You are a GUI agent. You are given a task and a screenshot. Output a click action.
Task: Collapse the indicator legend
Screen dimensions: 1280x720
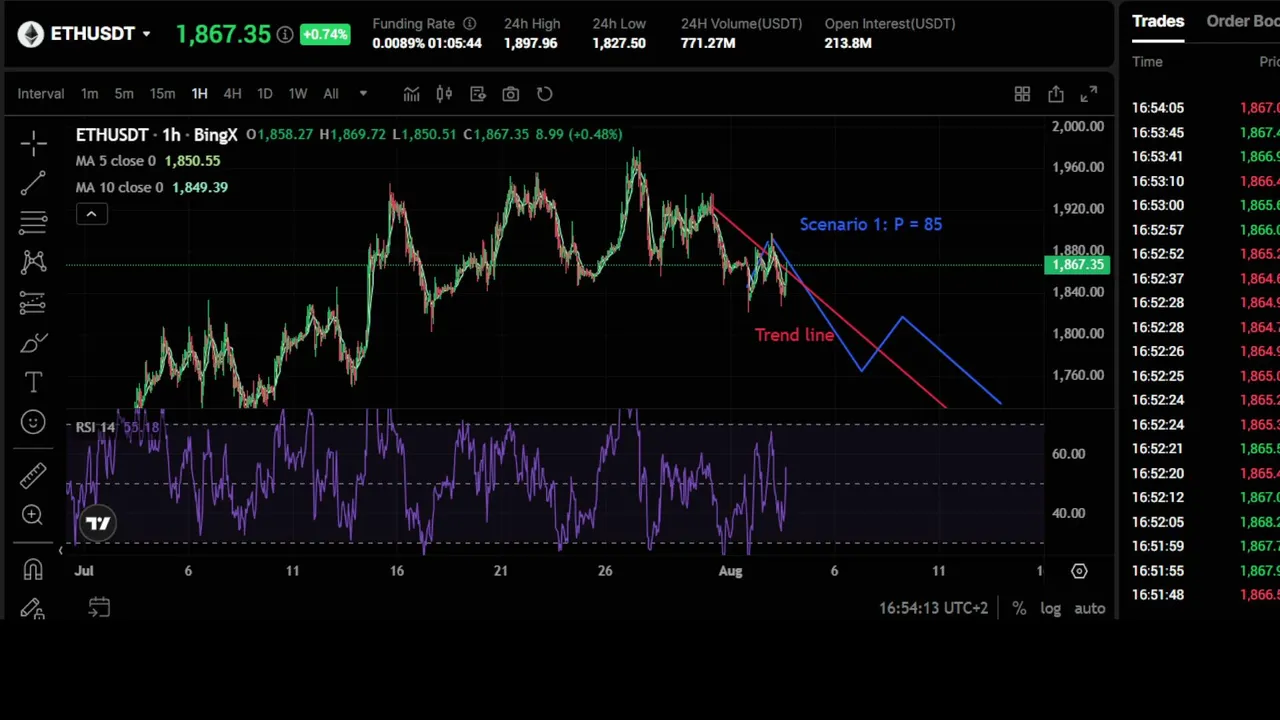pyautogui.click(x=91, y=214)
